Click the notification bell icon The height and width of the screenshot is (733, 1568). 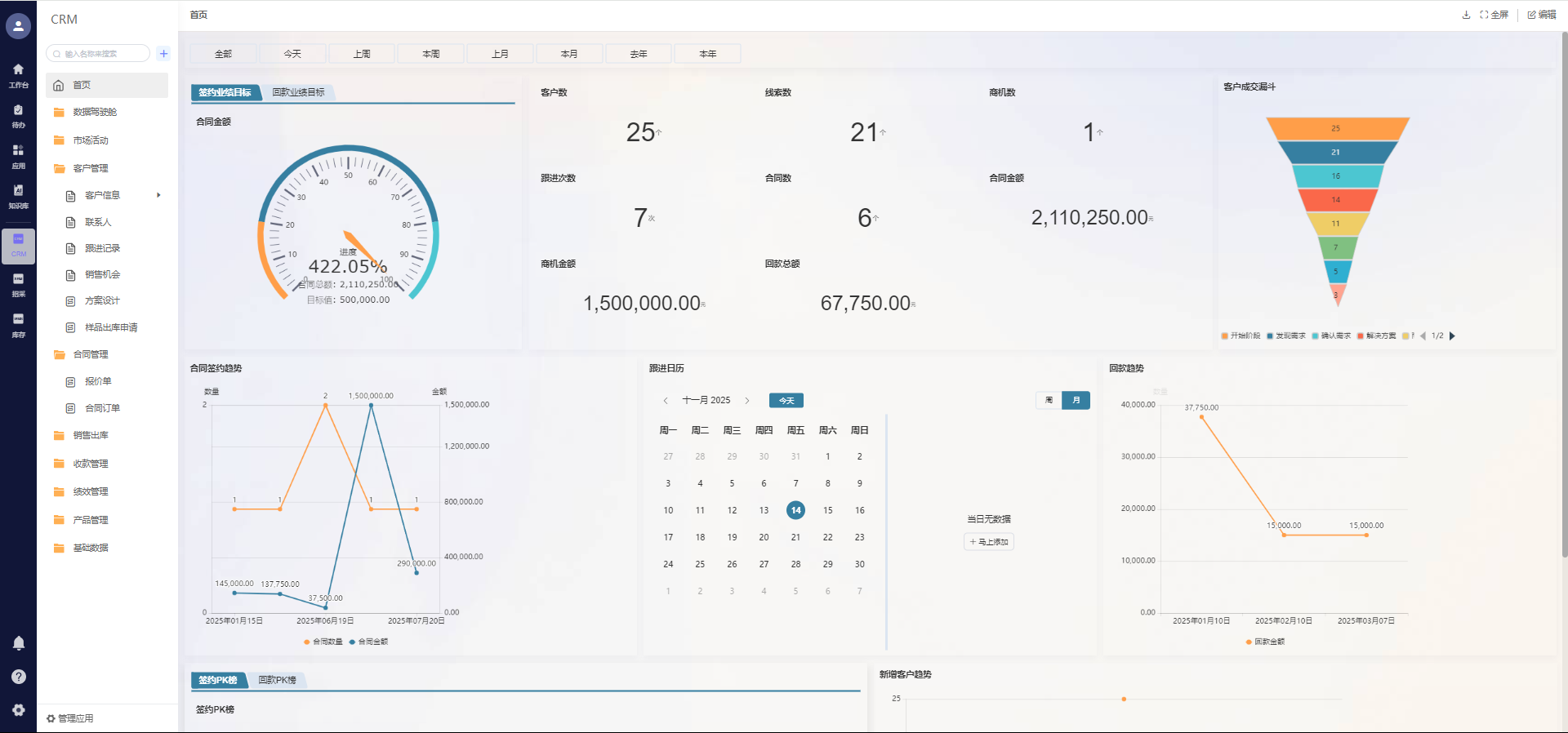pos(19,643)
